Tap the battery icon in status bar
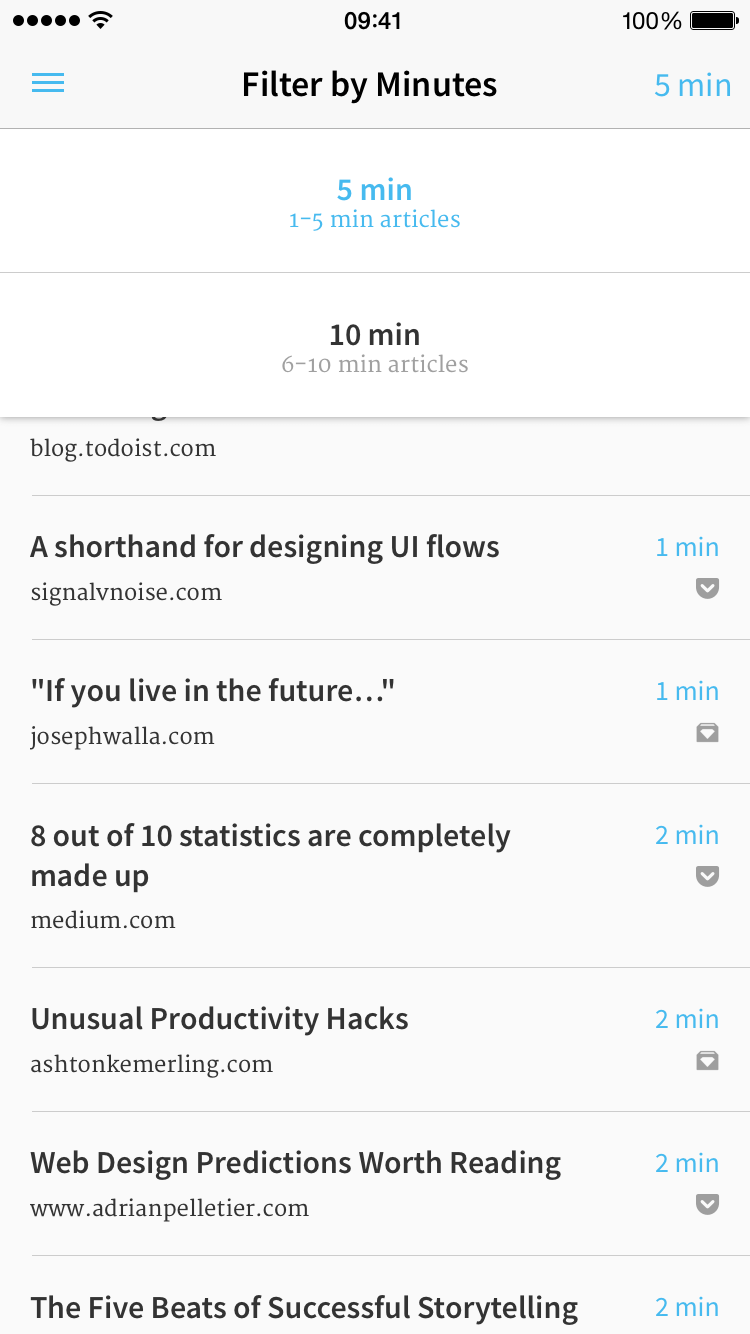750x1334 pixels. [x=715, y=20]
